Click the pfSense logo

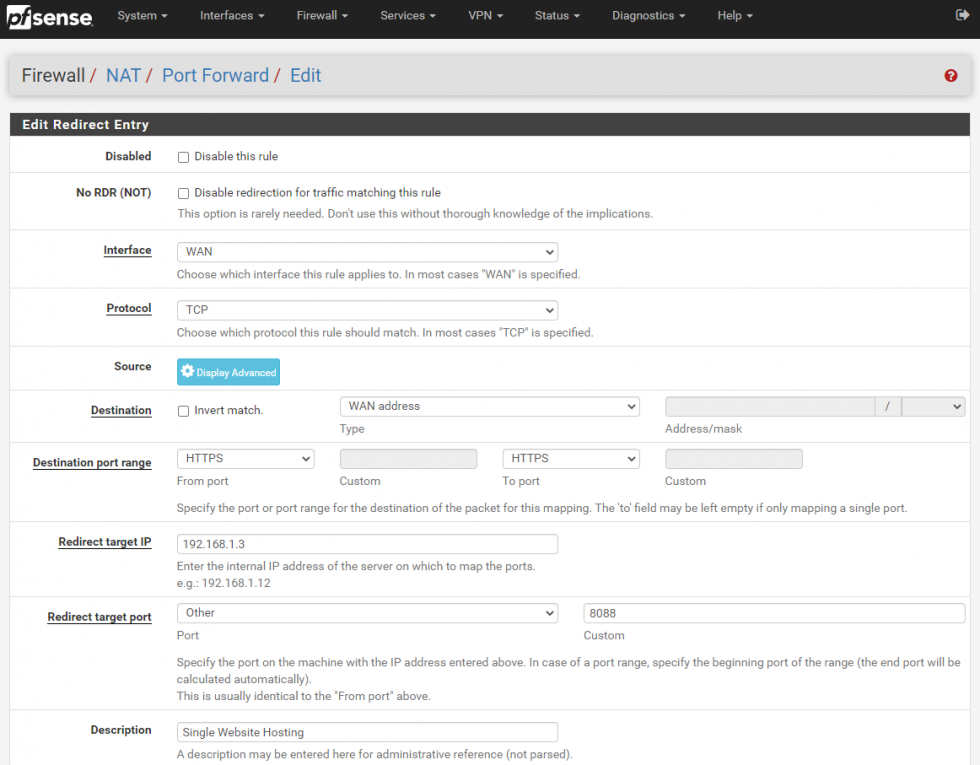coord(48,16)
